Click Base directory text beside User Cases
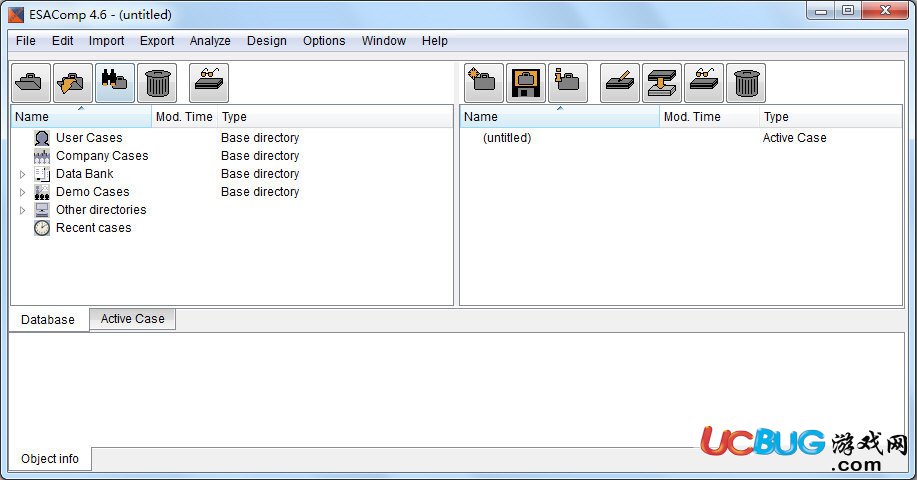This screenshot has height=480, width=917. pos(260,138)
